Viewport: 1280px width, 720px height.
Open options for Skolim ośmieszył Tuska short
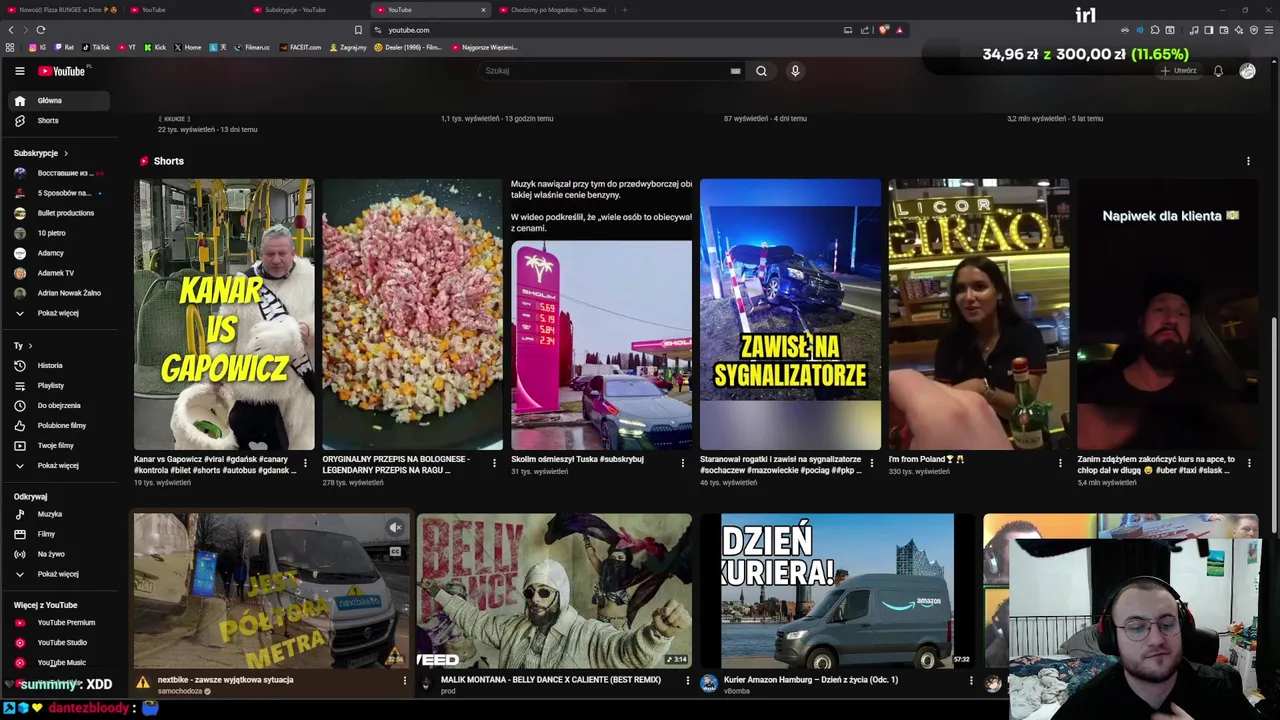pos(683,463)
